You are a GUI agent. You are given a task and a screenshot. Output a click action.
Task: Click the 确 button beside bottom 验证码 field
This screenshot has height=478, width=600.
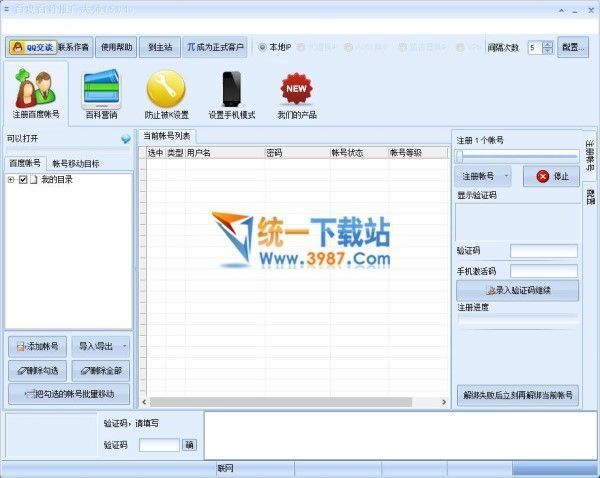[189, 445]
